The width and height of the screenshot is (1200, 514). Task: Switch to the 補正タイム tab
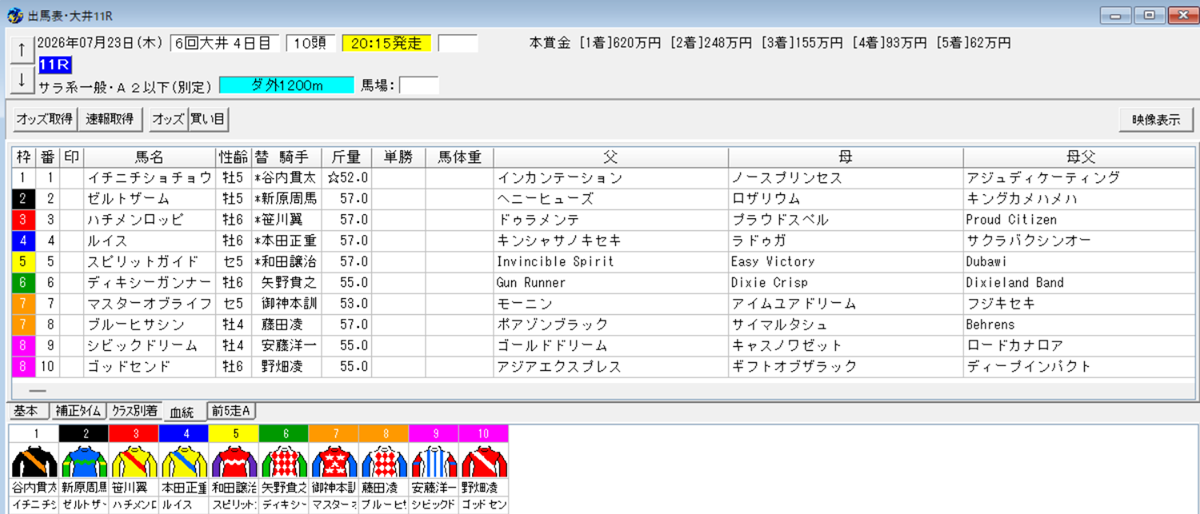pos(79,410)
